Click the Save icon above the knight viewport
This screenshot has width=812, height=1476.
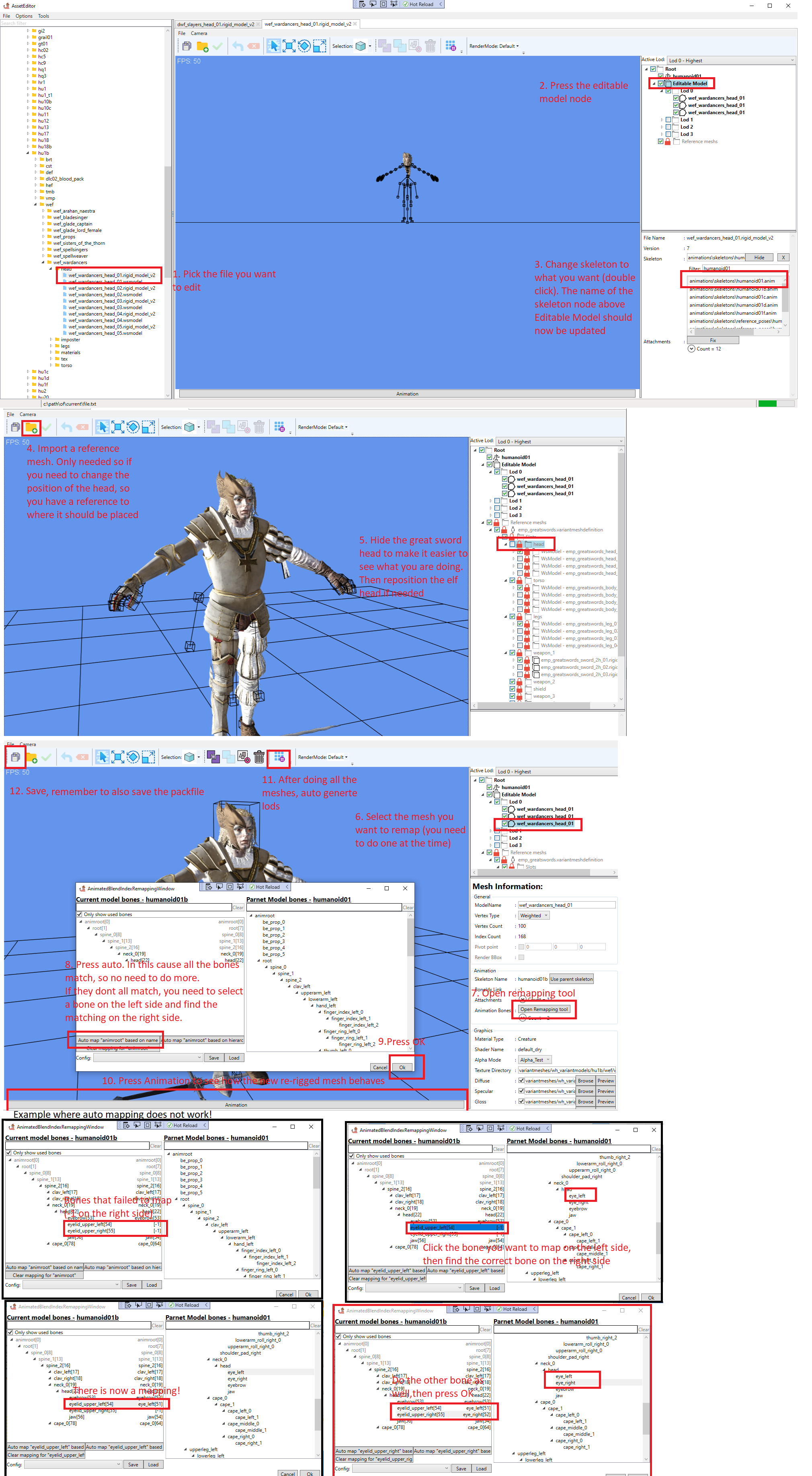click(15, 427)
